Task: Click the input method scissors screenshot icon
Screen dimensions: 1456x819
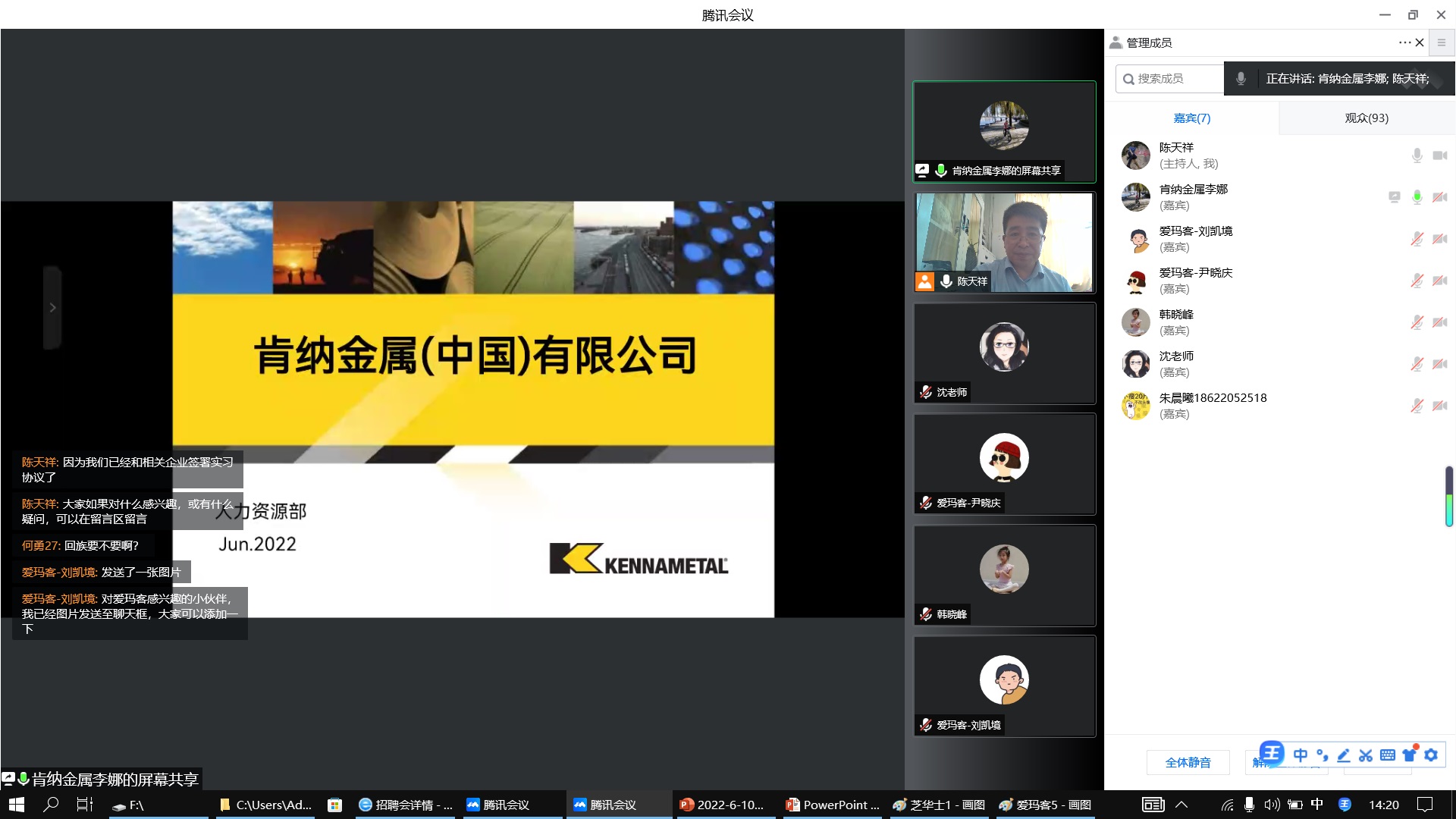Action: click(1366, 755)
